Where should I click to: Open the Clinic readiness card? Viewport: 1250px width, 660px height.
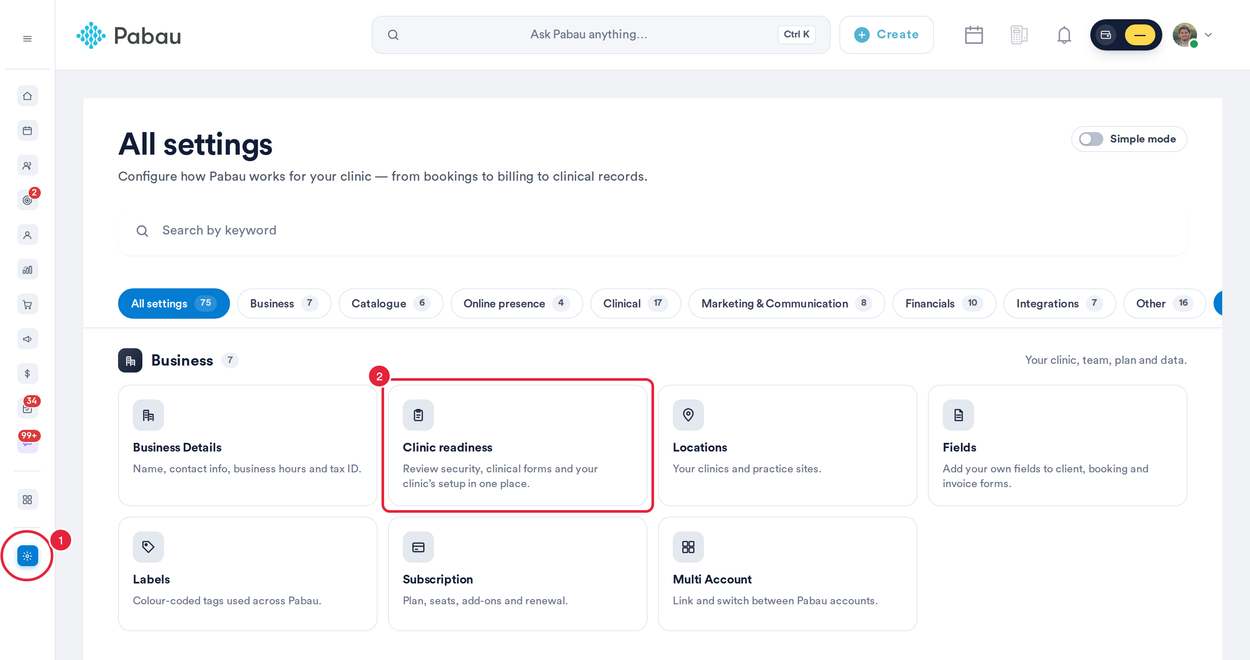coord(518,446)
